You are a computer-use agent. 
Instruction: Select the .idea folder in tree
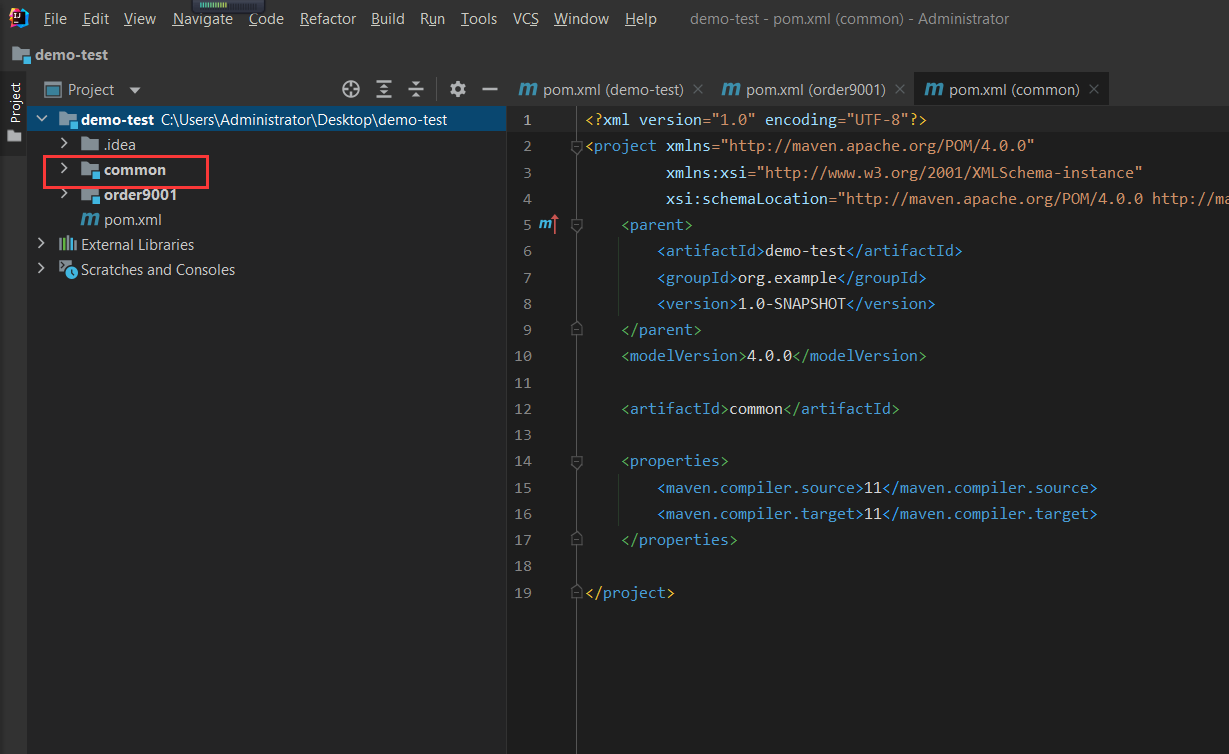pos(120,144)
